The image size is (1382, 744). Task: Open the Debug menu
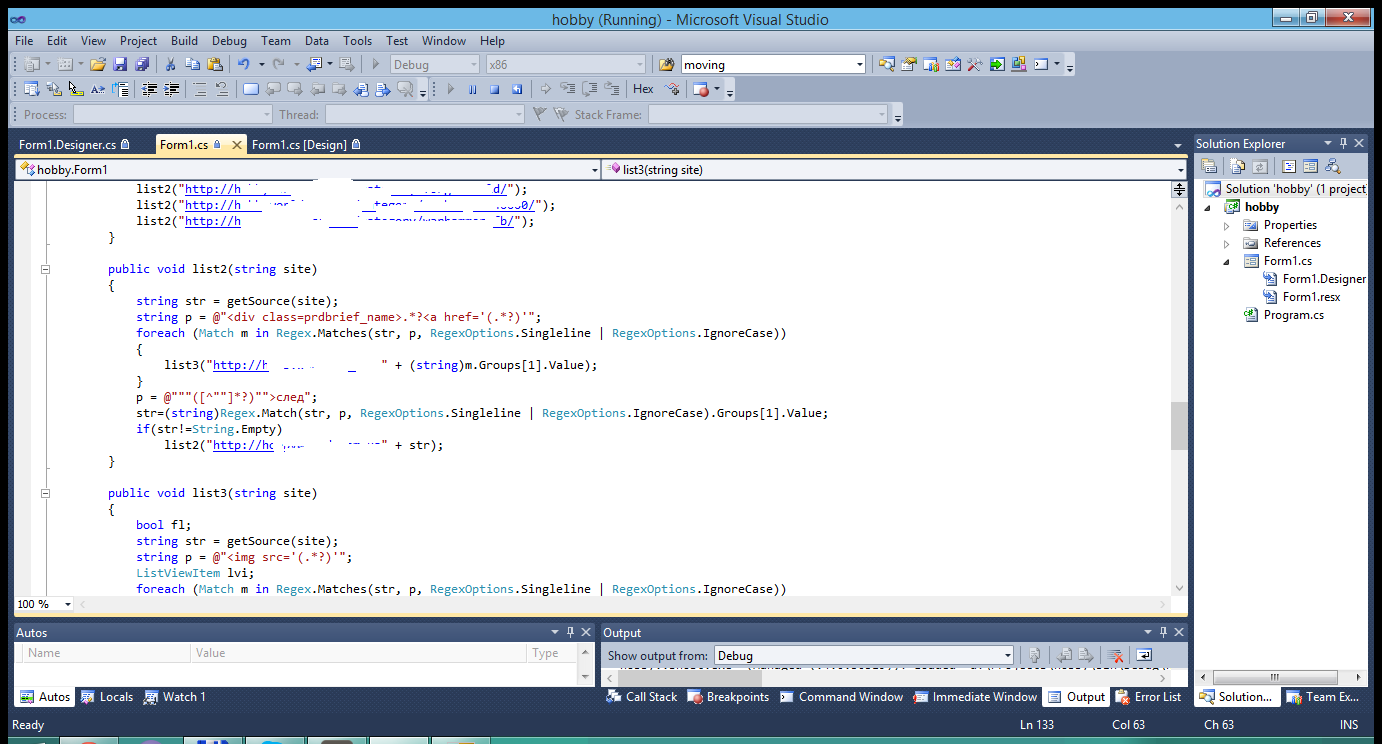tap(229, 41)
